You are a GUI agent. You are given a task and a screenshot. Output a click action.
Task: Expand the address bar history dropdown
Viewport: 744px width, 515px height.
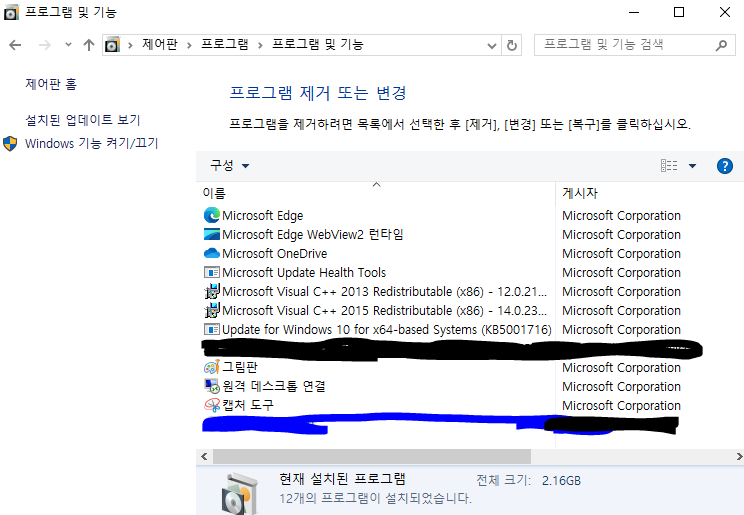coord(492,46)
